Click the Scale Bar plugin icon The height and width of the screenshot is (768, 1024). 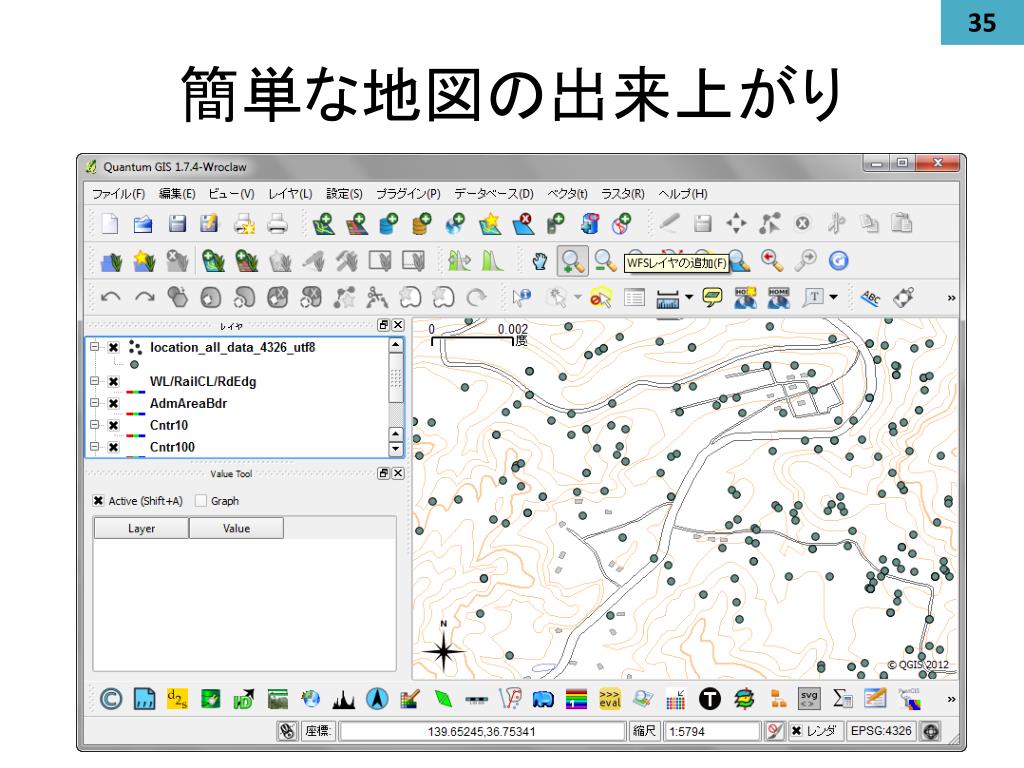coord(476,700)
